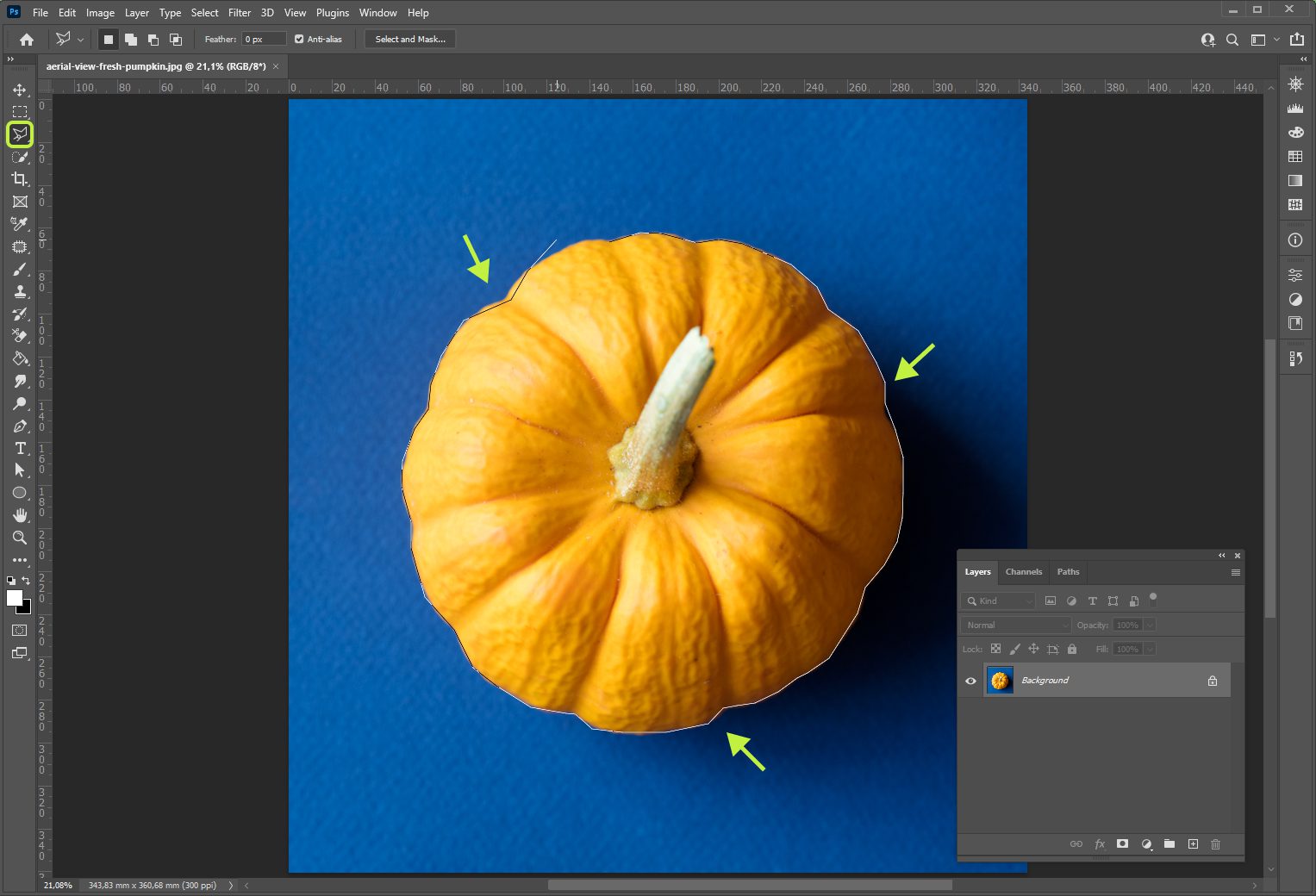Open the Select menu
Viewport: 1316px width, 896px height.
(204, 13)
